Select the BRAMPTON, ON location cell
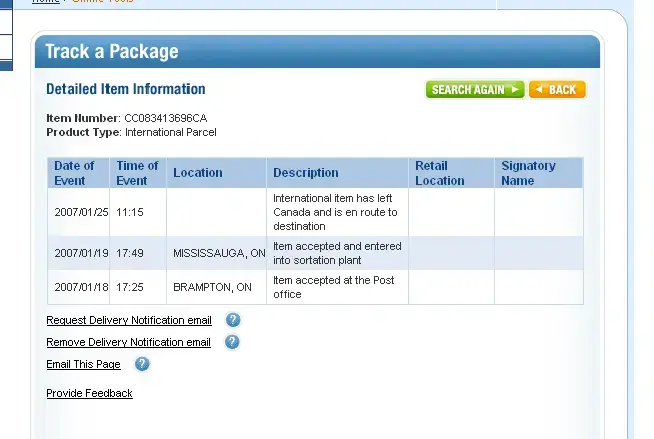 [x=216, y=287]
